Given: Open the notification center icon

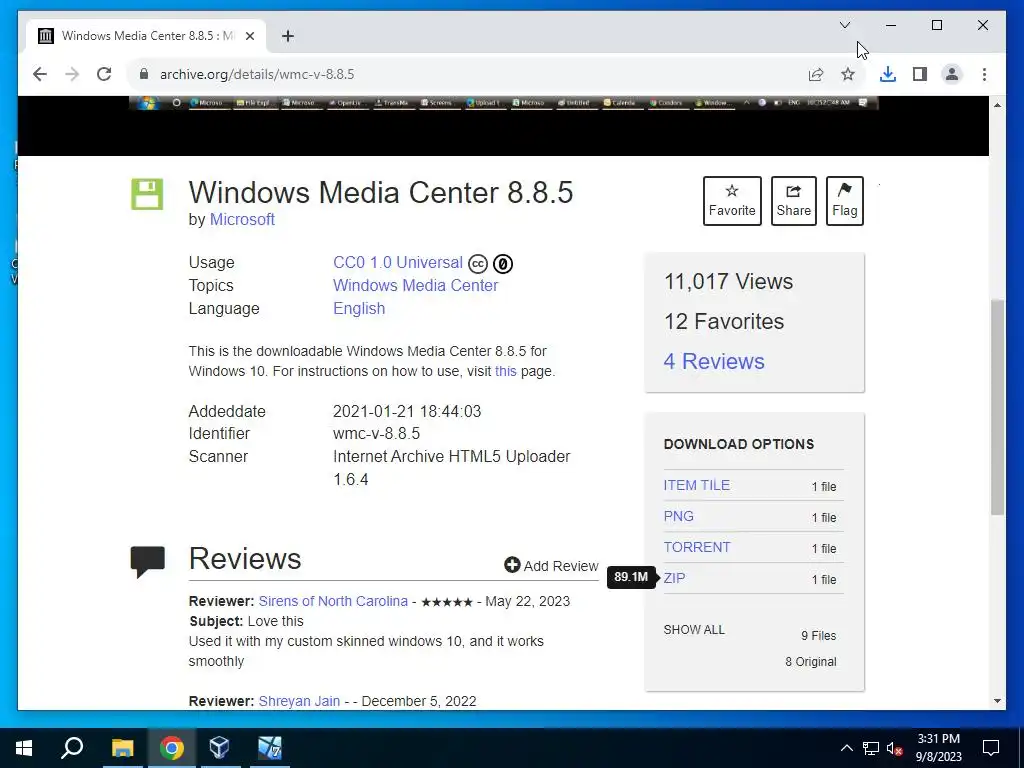Looking at the screenshot, I should (991, 748).
